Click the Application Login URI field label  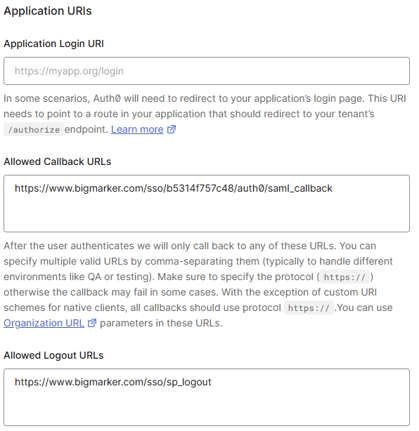pyautogui.click(x=54, y=44)
